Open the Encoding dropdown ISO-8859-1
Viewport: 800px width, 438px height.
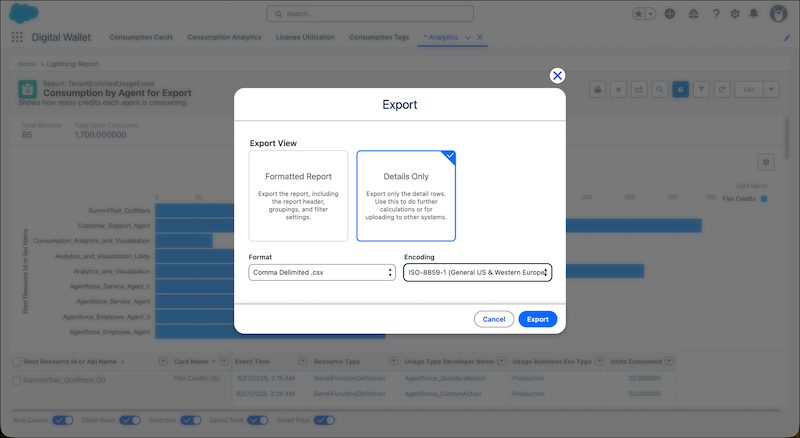[478, 273]
